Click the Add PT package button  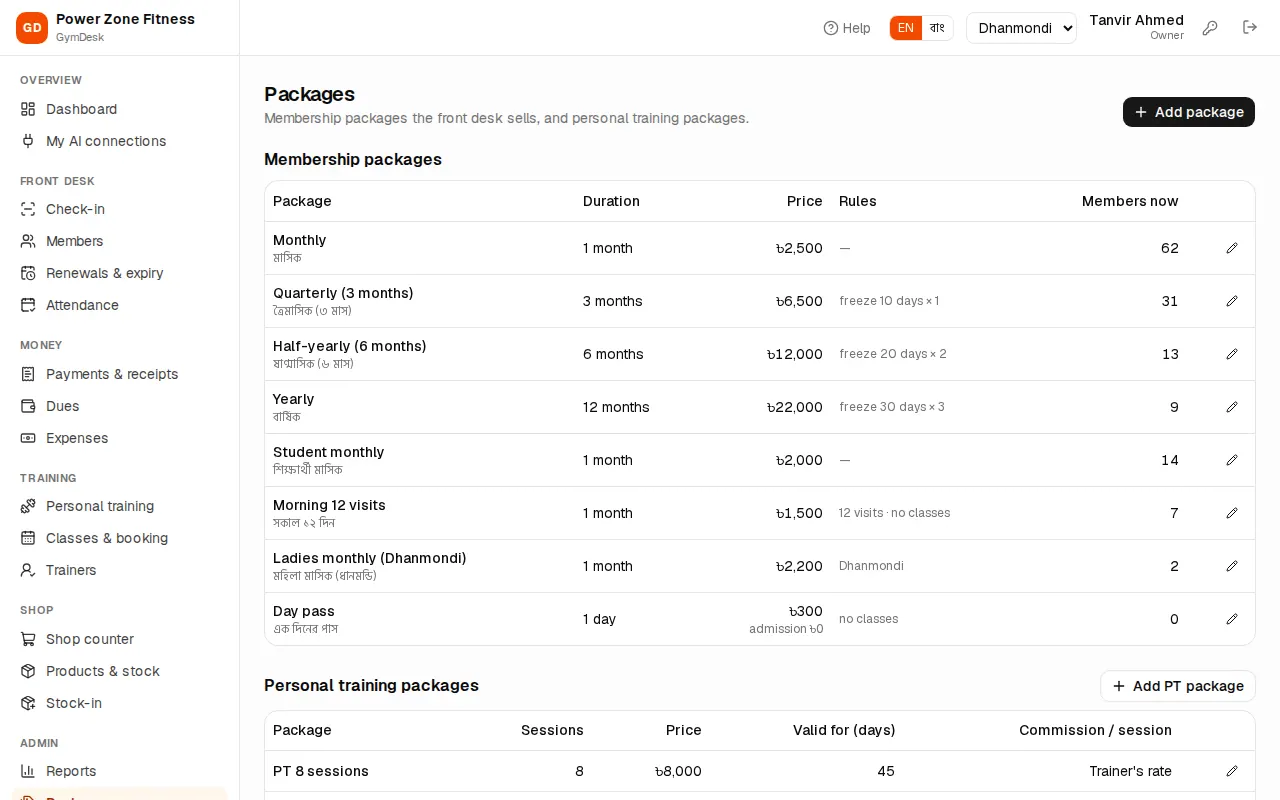pyautogui.click(x=1178, y=686)
